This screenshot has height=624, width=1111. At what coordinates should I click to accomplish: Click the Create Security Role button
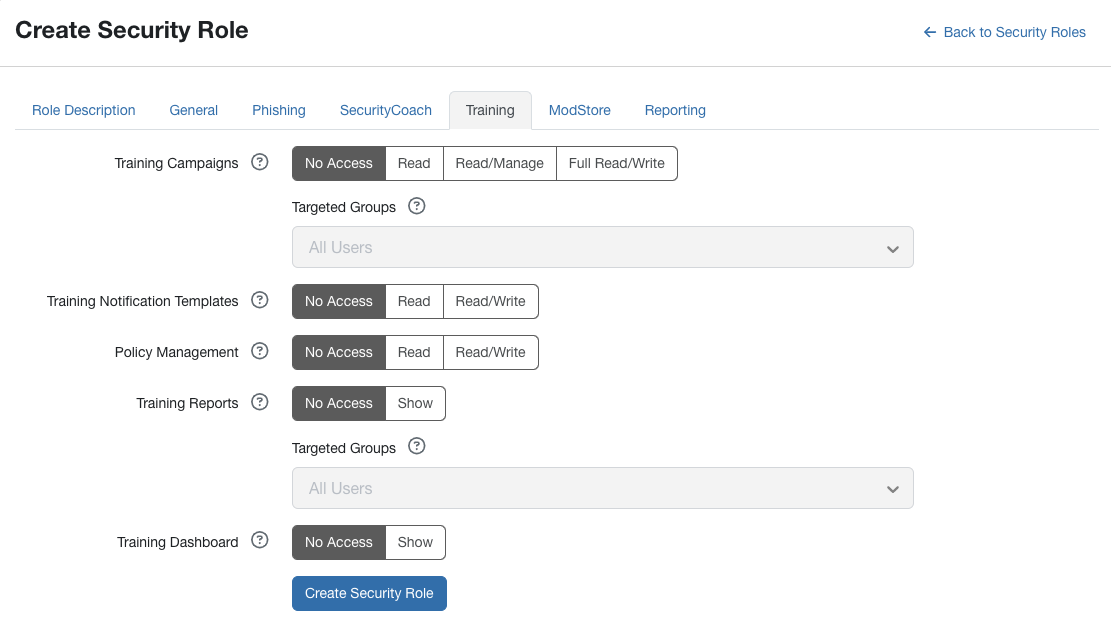369,593
